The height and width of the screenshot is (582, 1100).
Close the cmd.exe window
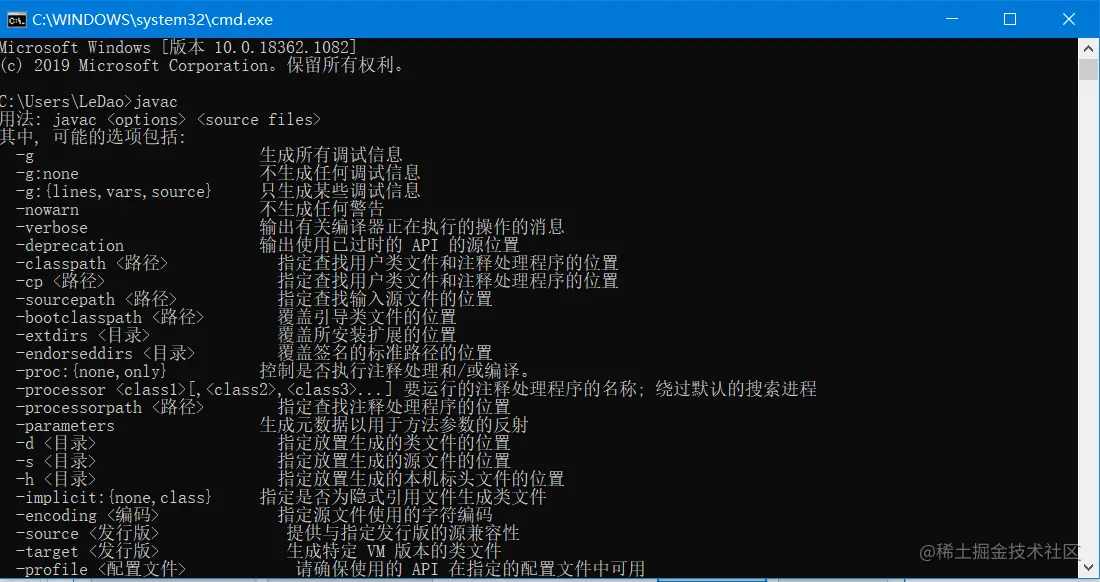coord(1069,20)
